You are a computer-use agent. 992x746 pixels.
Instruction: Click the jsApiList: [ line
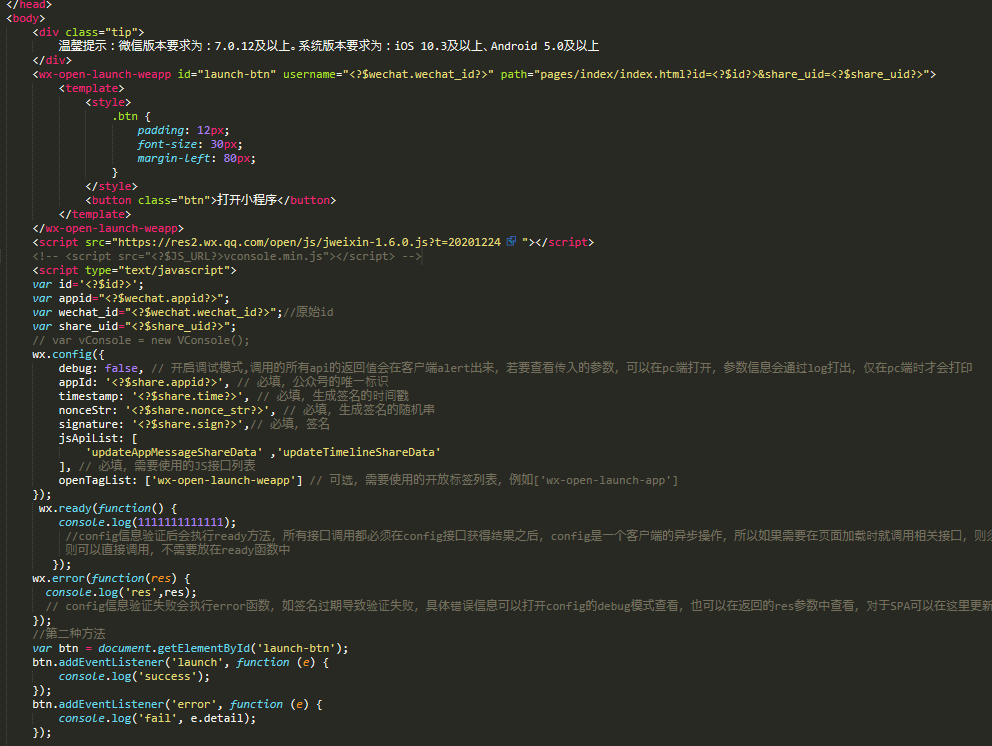98,438
